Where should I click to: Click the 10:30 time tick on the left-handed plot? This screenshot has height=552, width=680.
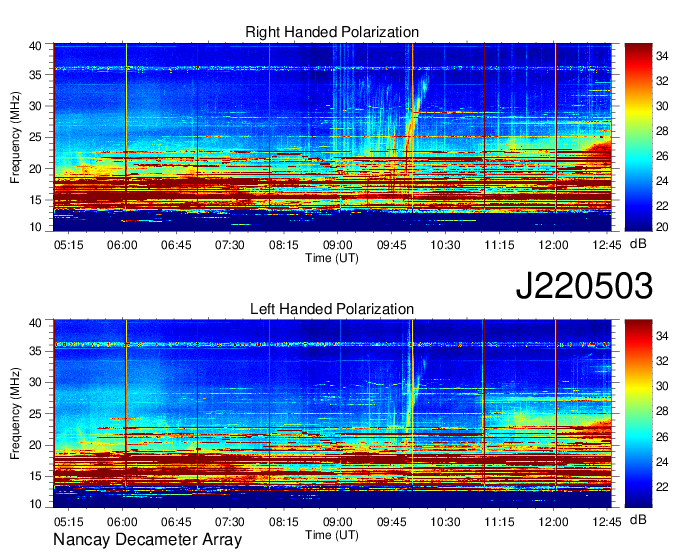(x=445, y=522)
